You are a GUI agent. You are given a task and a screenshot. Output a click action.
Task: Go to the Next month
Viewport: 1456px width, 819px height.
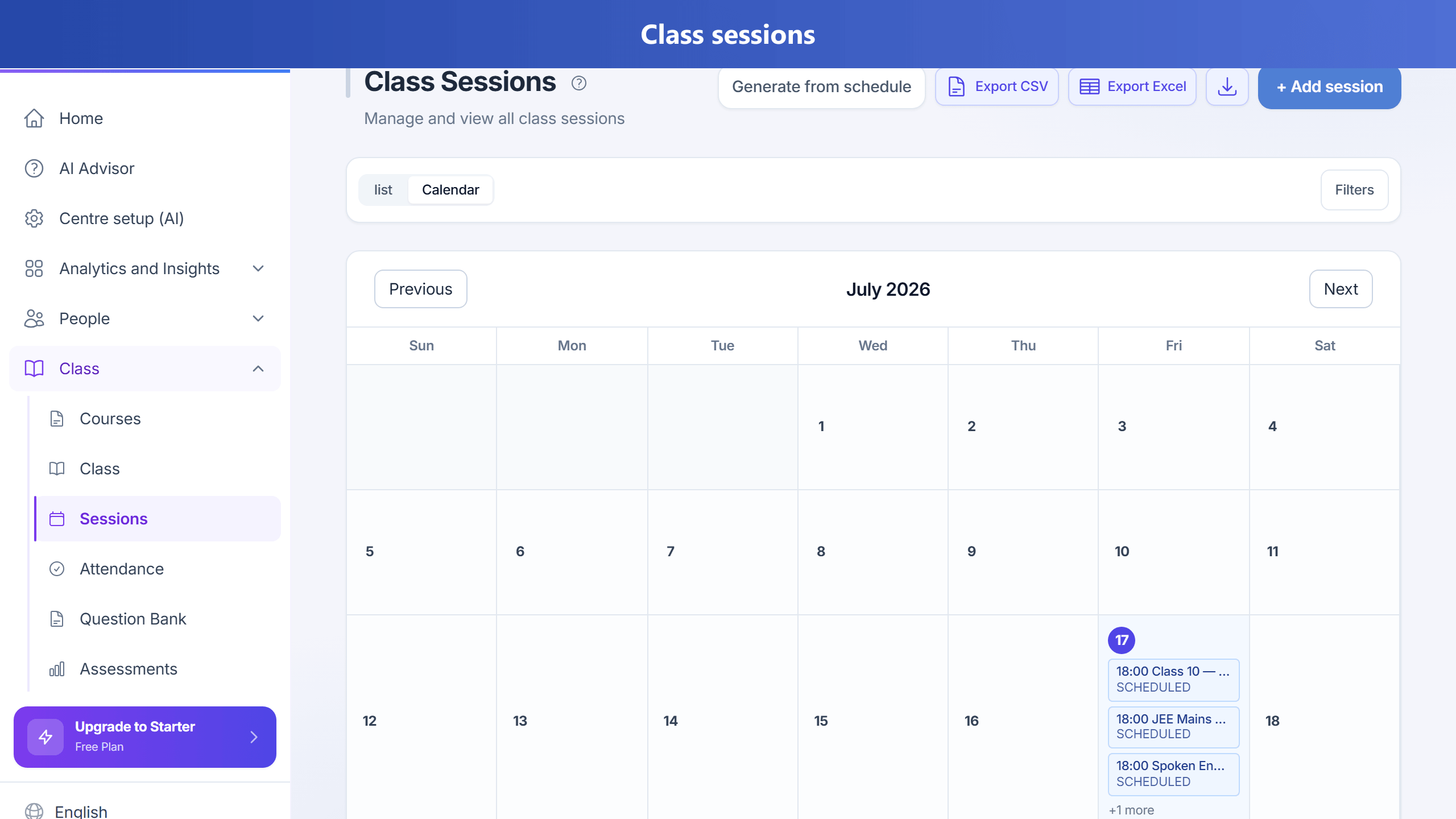coord(1341,289)
